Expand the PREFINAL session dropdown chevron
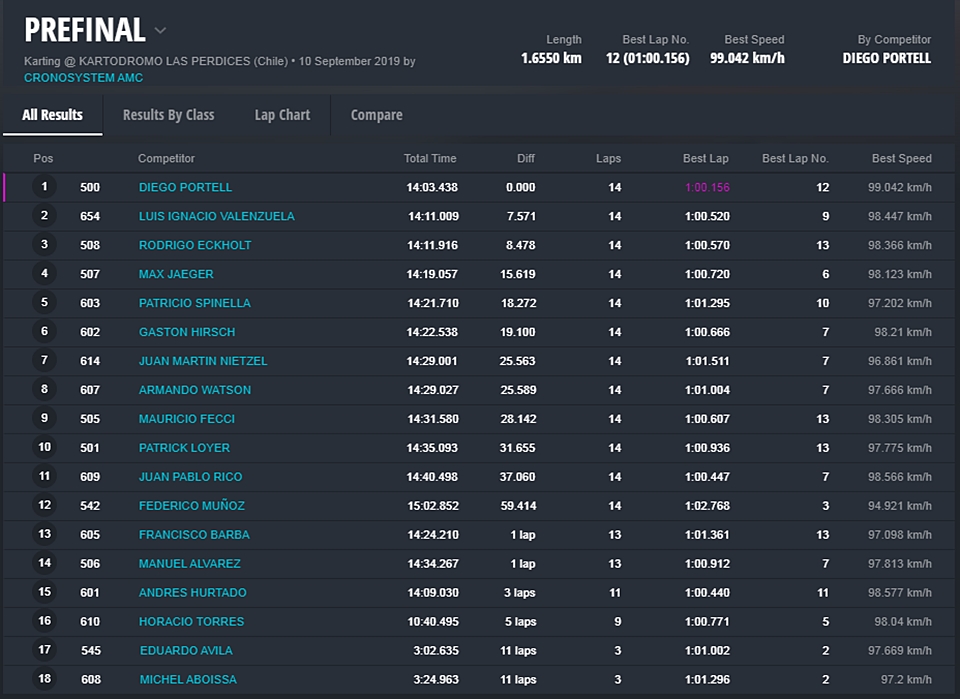This screenshot has width=960, height=699. (161, 31)
